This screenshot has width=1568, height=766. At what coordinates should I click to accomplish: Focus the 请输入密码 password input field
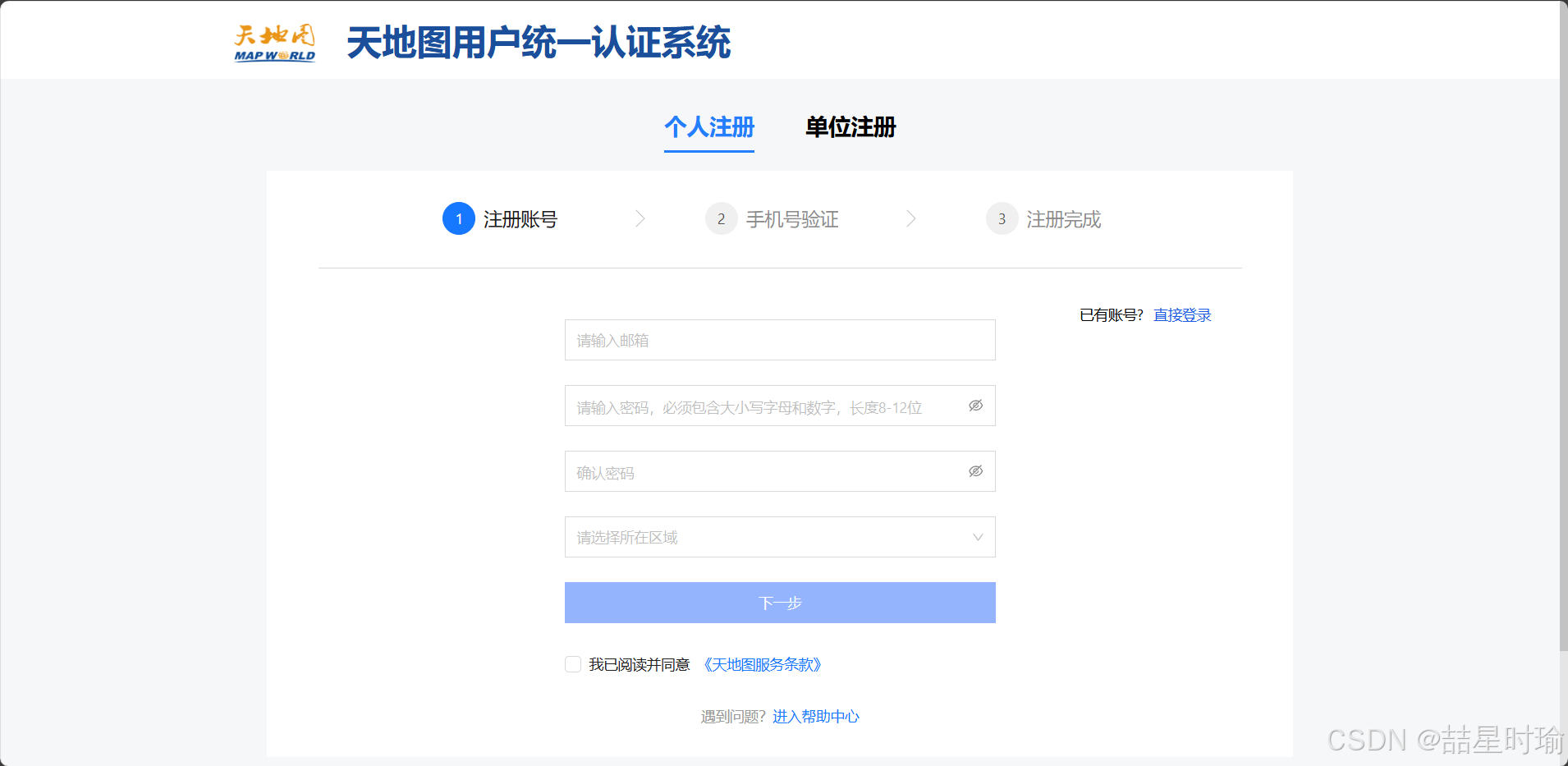(780, 406)
